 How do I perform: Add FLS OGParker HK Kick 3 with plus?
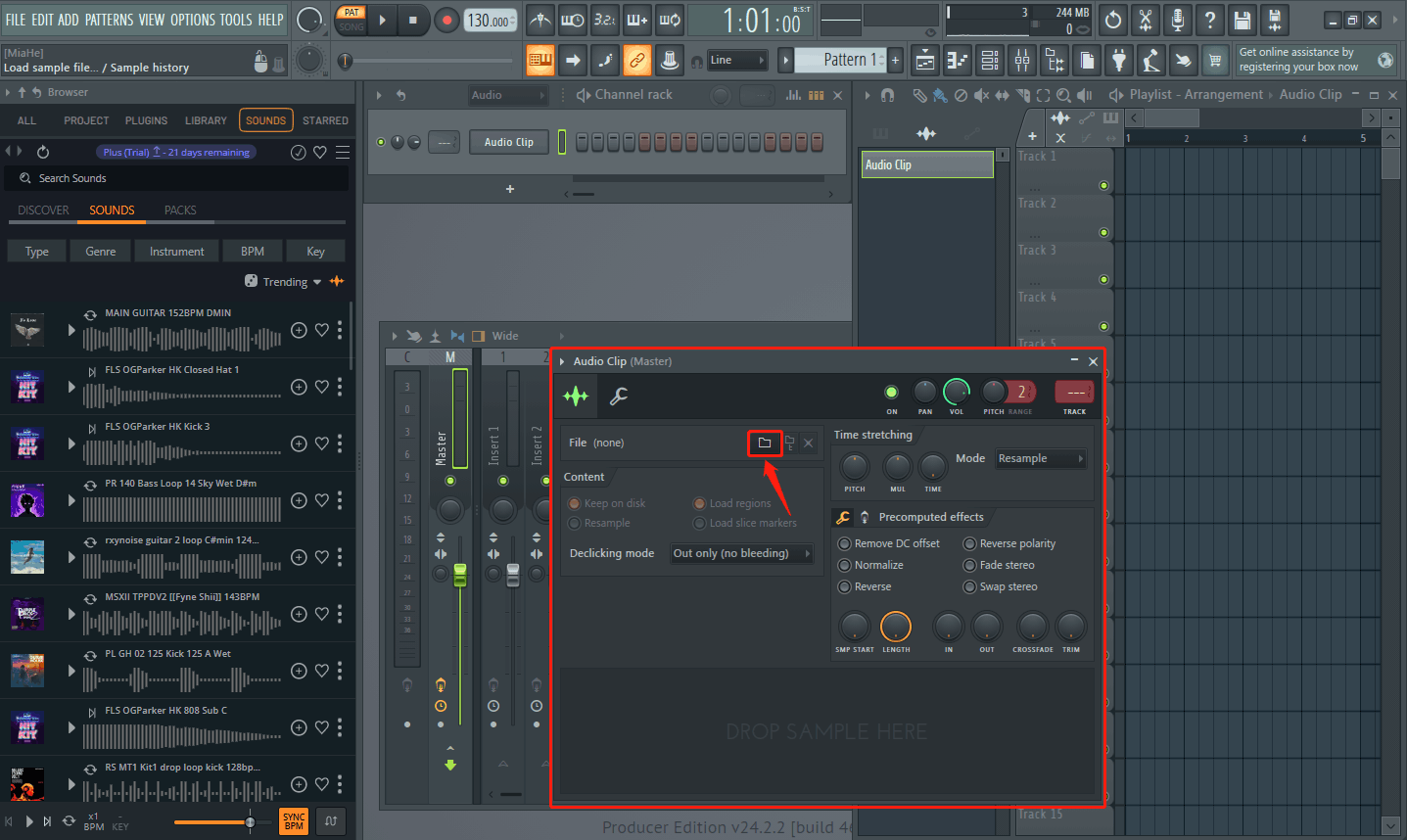pos(300,443)
